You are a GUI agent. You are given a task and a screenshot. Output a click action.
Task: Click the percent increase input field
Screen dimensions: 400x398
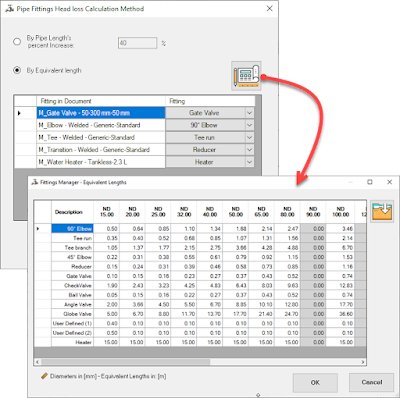tap(137, 43)
